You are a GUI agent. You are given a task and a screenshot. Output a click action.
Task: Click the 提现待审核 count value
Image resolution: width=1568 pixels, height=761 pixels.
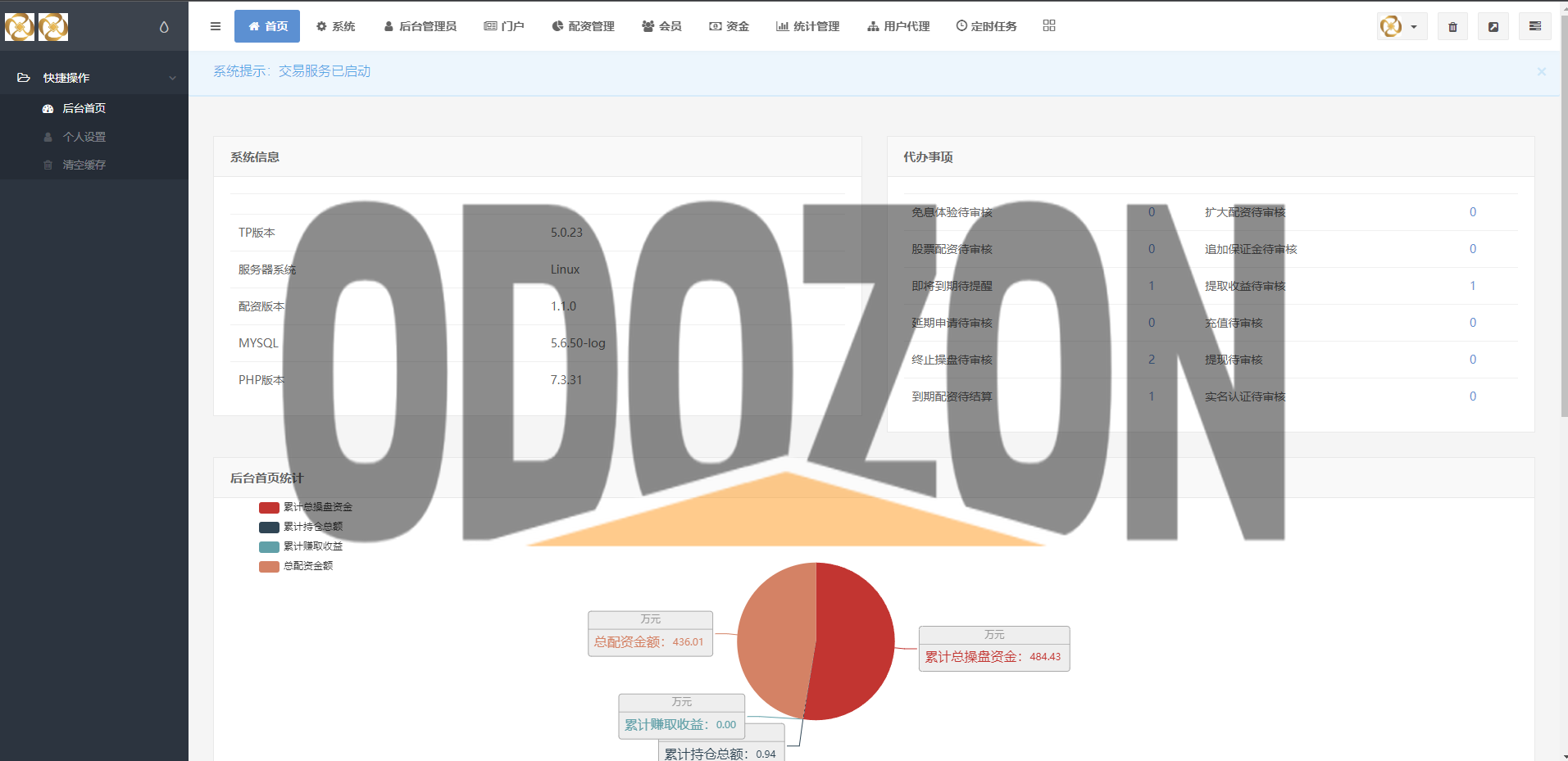click(1473, 360)
